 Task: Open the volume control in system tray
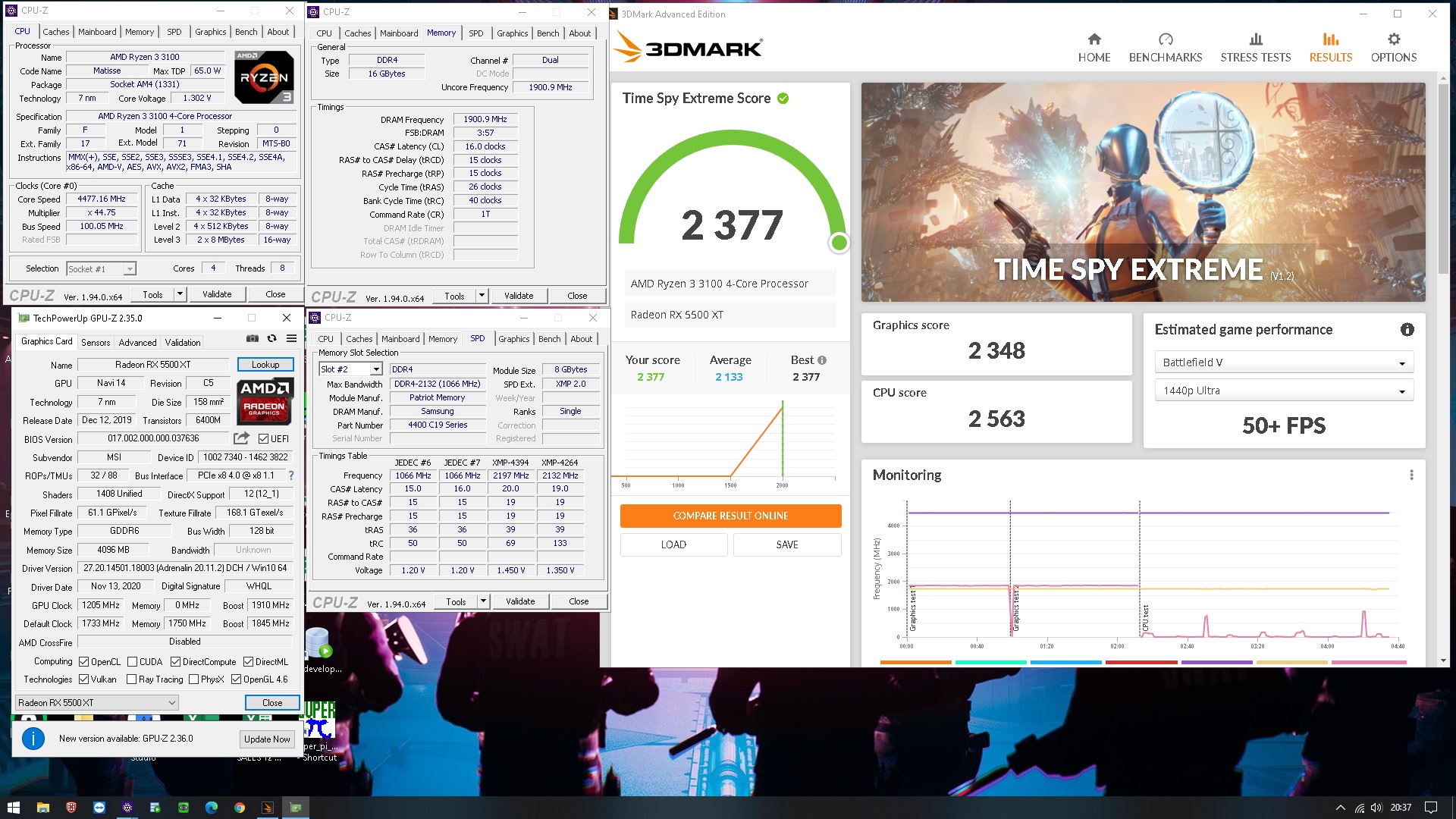coord(1376,808)
